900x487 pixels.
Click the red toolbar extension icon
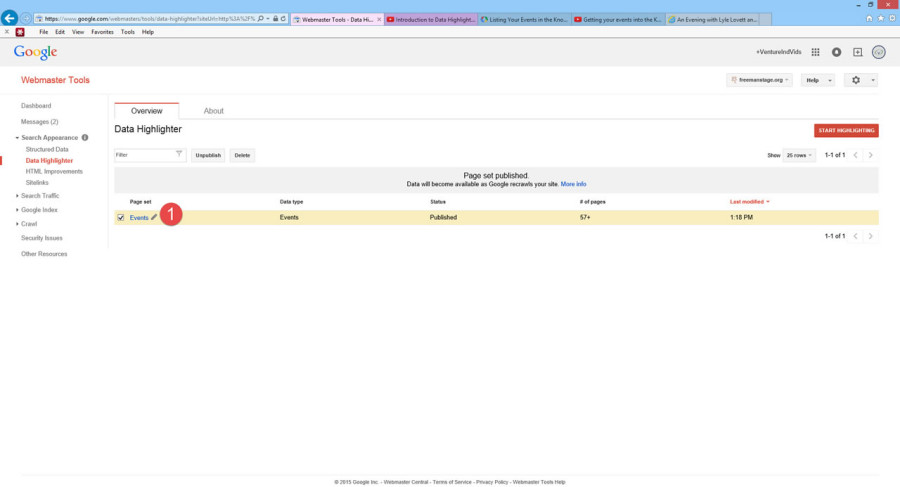click(x=20, y=32)
